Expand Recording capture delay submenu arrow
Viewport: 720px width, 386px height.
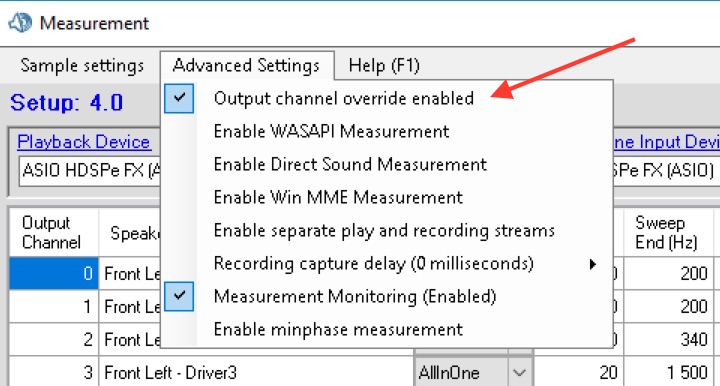[x=593, y=264]
